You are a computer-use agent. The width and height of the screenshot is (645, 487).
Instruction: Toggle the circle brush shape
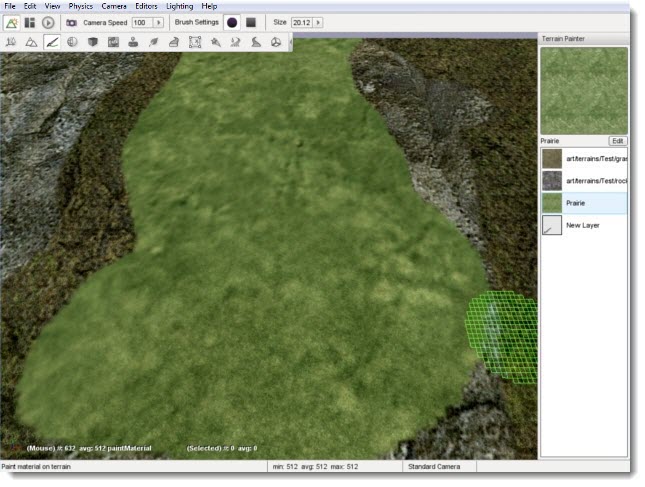(x=232, y=22)
